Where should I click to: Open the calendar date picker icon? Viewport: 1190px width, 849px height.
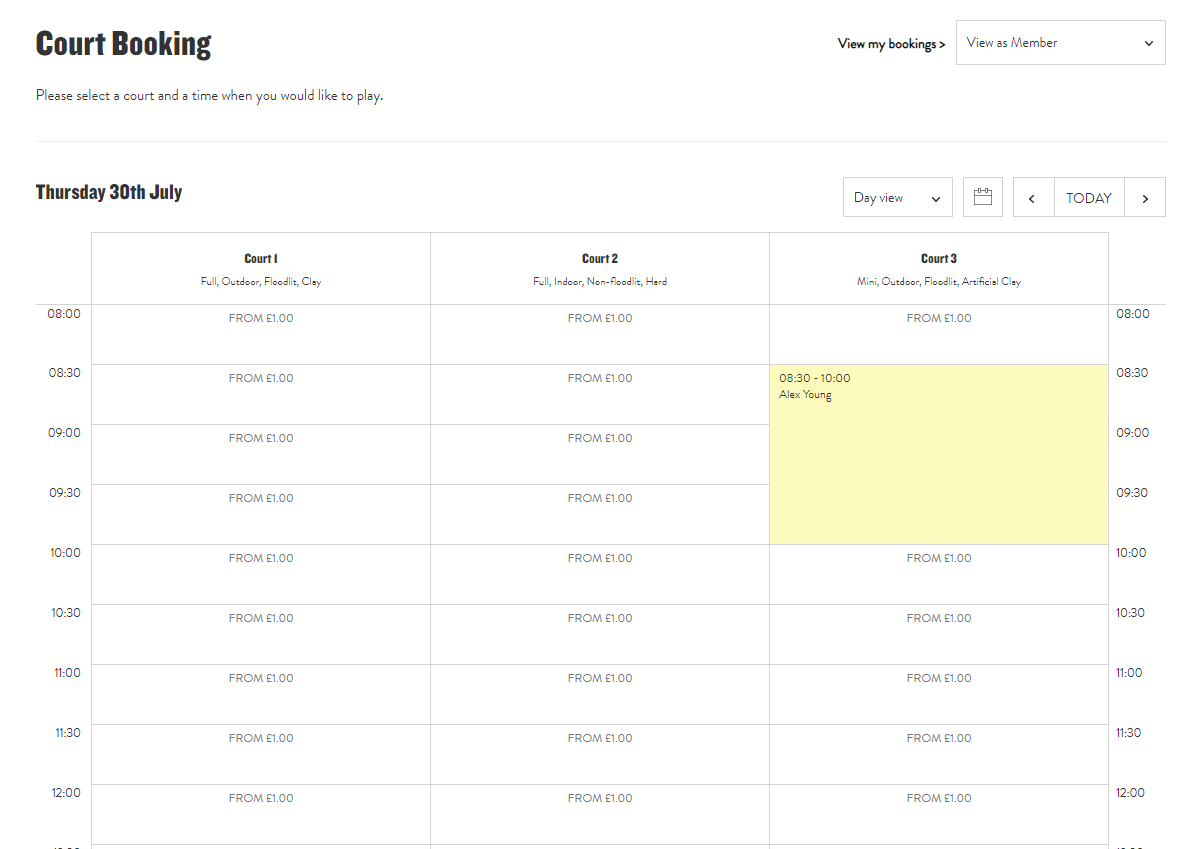tap(982, 197)
